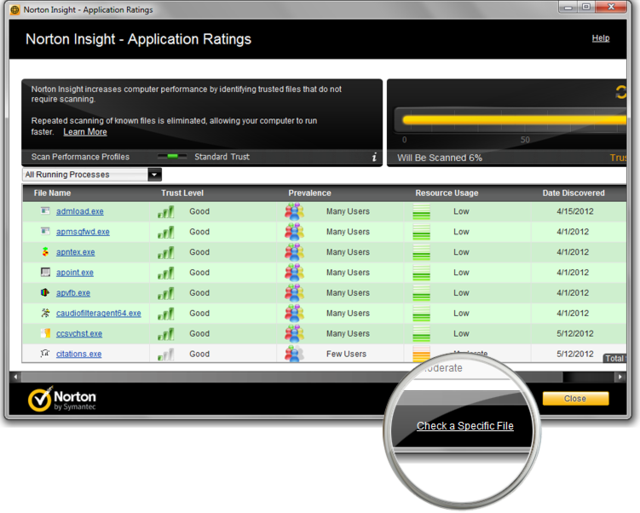Image resolution: width=640 pixels, height=513 pixels.
Task: Open the caudiofilteragent64.exe file link
Action: pos(98,313)
